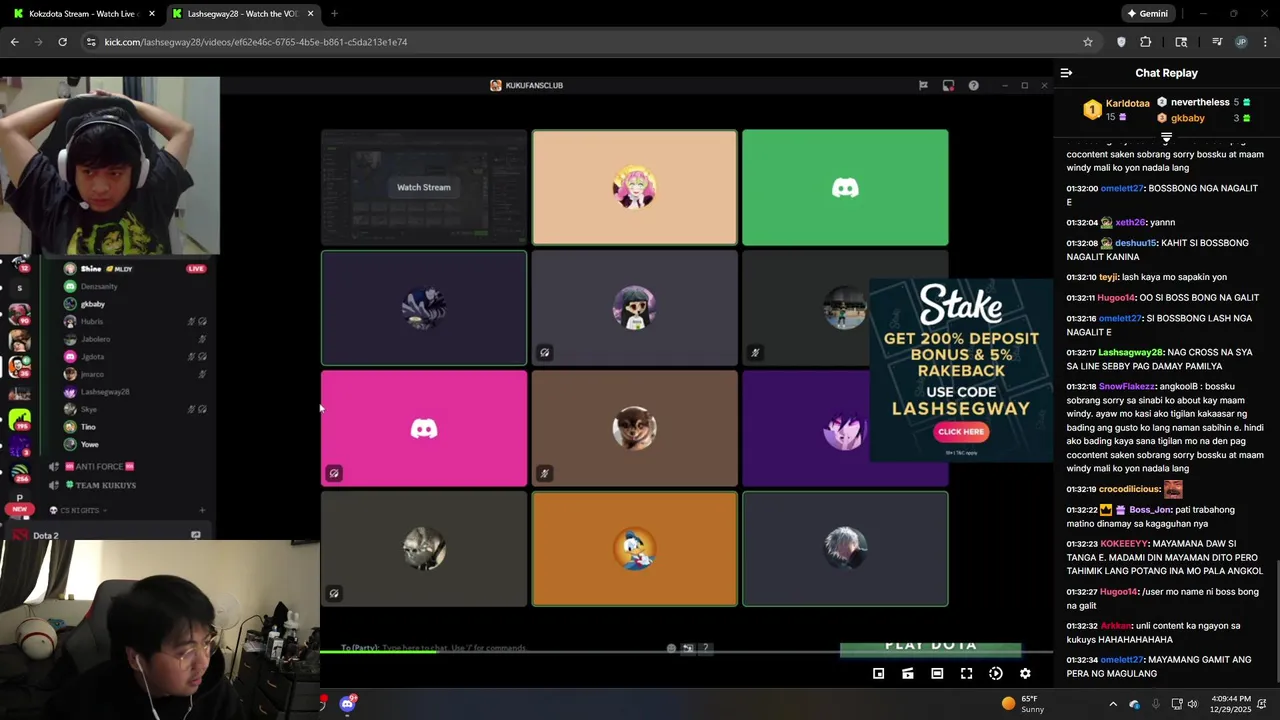Click username Lashsegway28 in chat
The width and height of the screenshot is (1280, 720).
(x=1130, y=352)
